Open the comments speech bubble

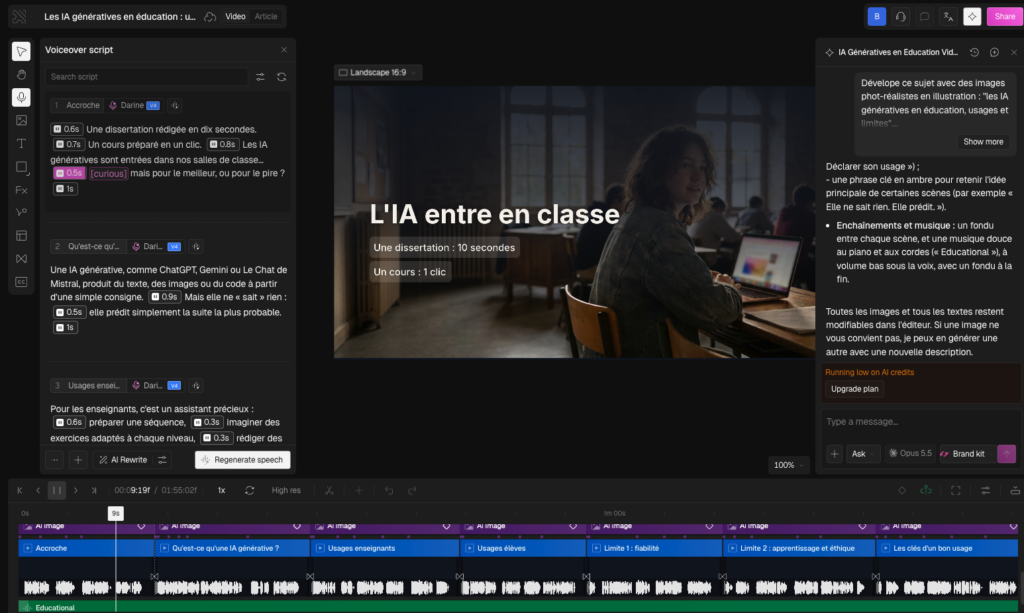(924, 16)
